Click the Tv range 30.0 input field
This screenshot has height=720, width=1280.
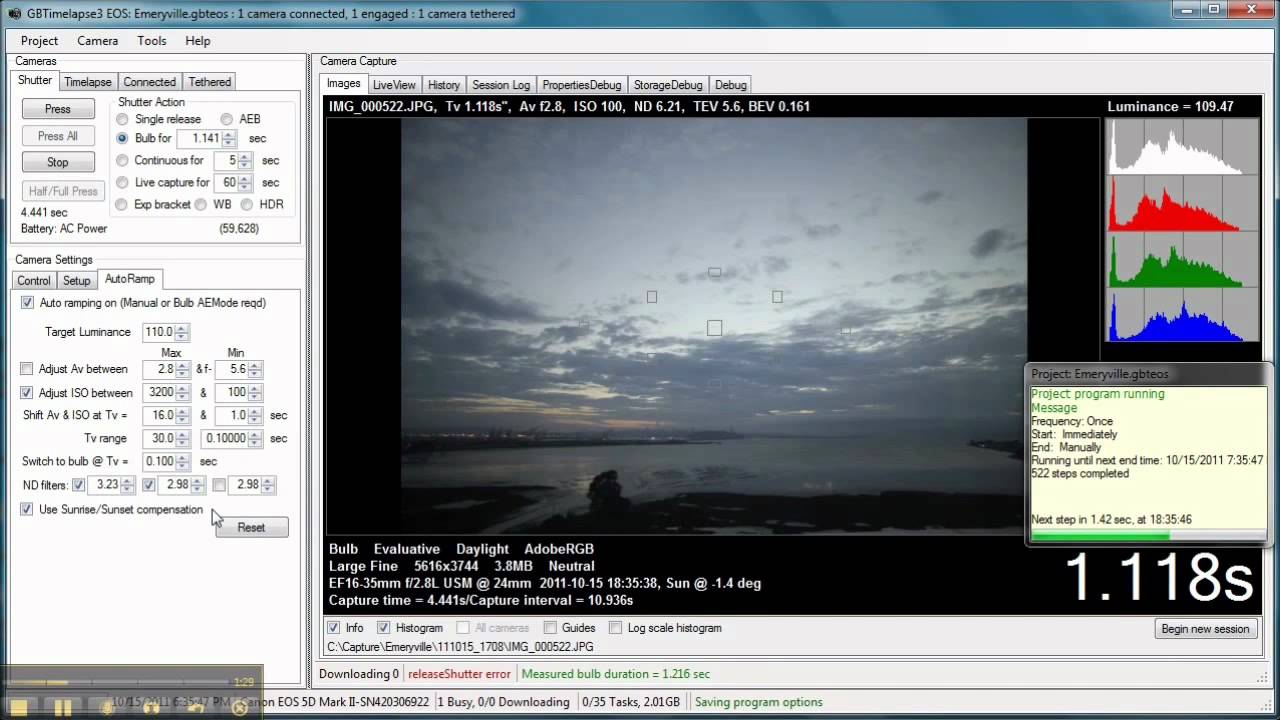159,439
